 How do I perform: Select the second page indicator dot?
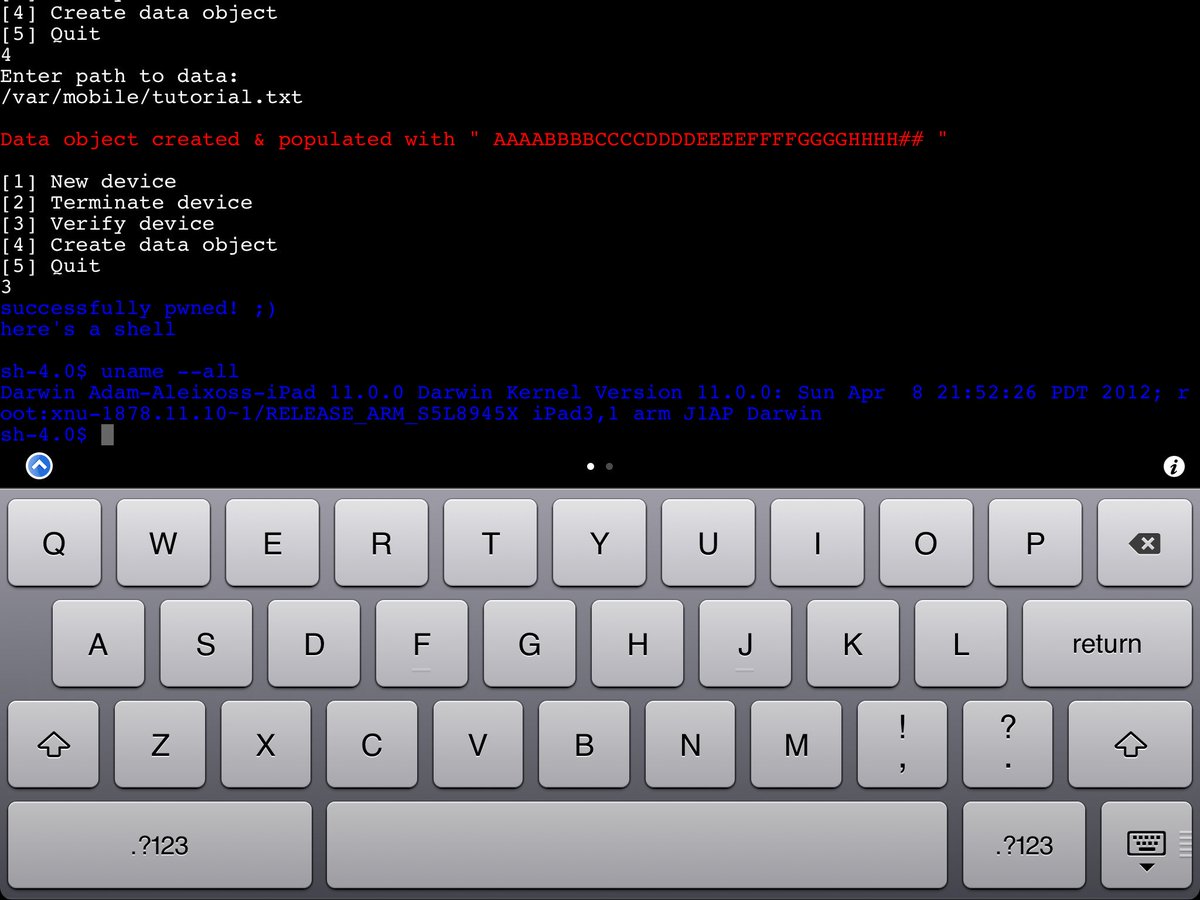coord(609,466)
